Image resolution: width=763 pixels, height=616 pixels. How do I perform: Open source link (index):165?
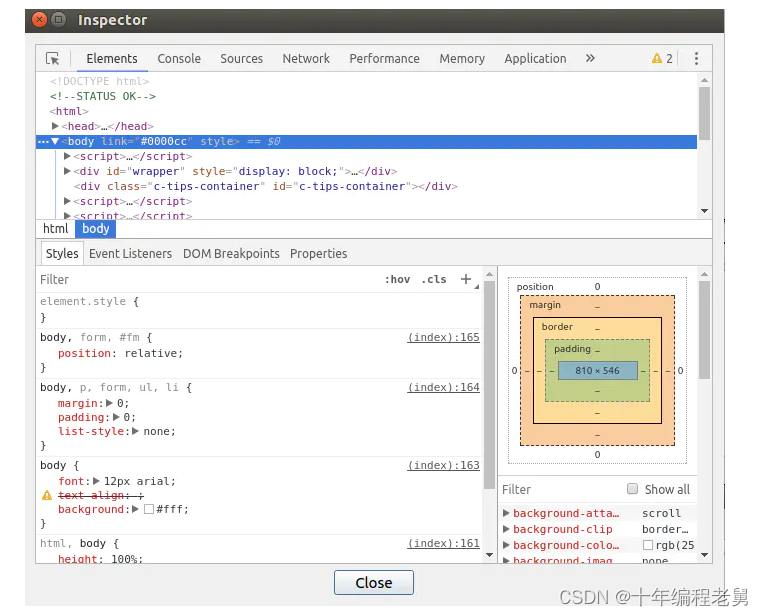[444, 337]
